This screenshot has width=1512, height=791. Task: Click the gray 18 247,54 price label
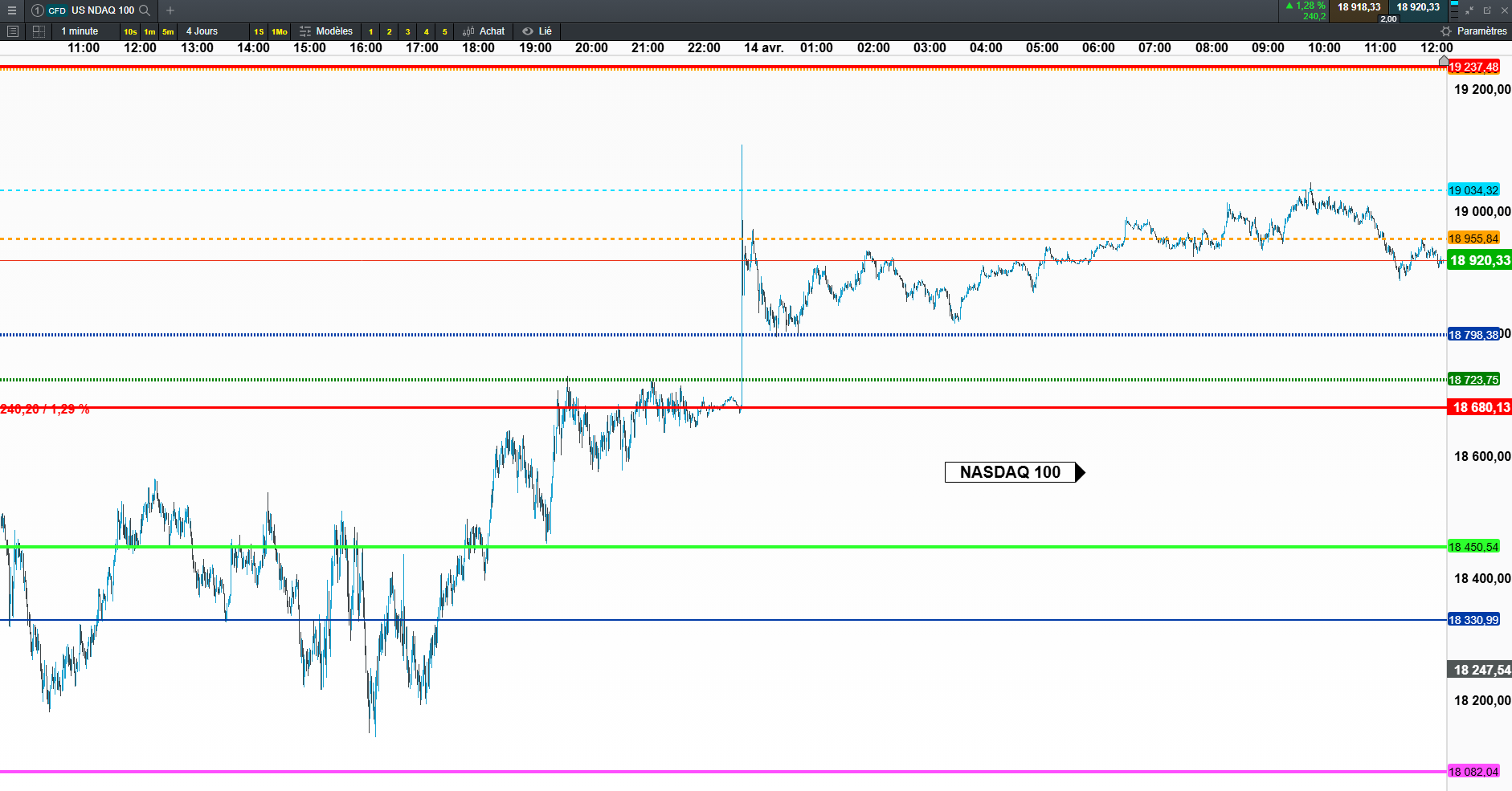[x=1479, y=670]
